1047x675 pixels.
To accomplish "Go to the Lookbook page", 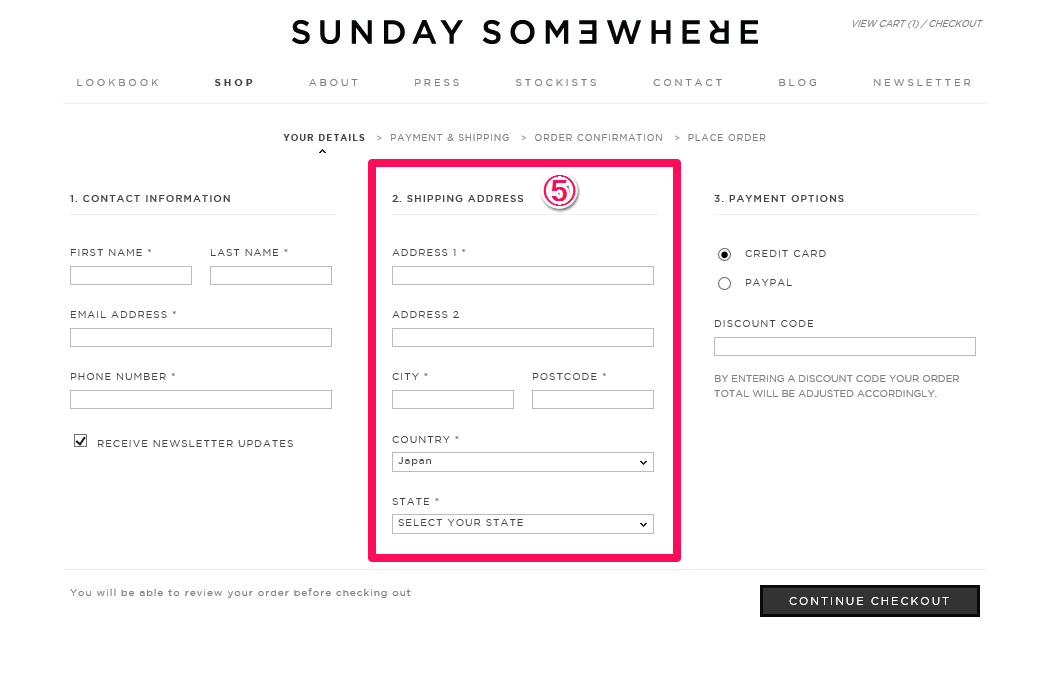I will 118,83.
